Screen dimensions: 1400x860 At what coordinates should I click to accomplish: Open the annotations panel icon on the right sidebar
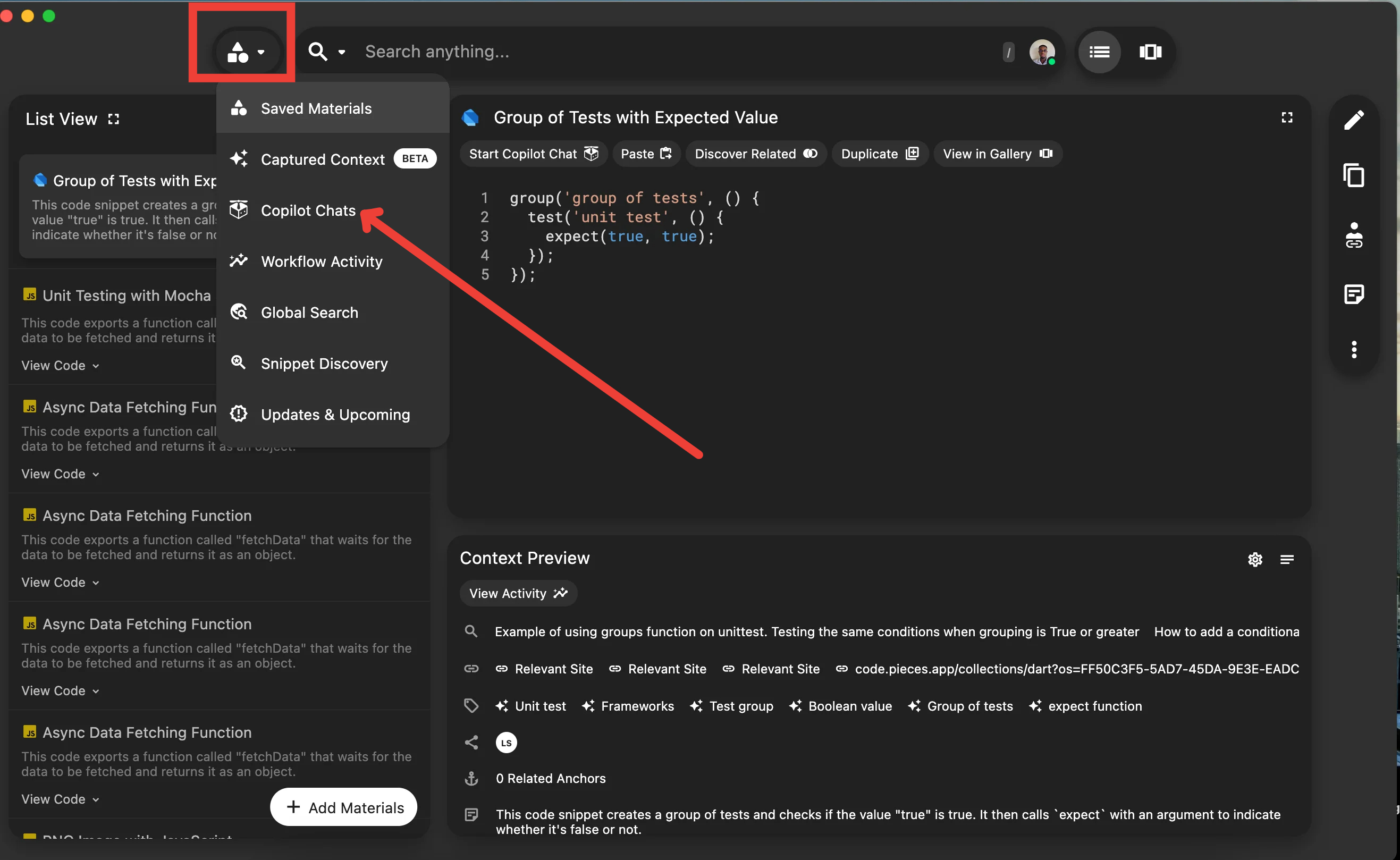tap(1354, 293)
